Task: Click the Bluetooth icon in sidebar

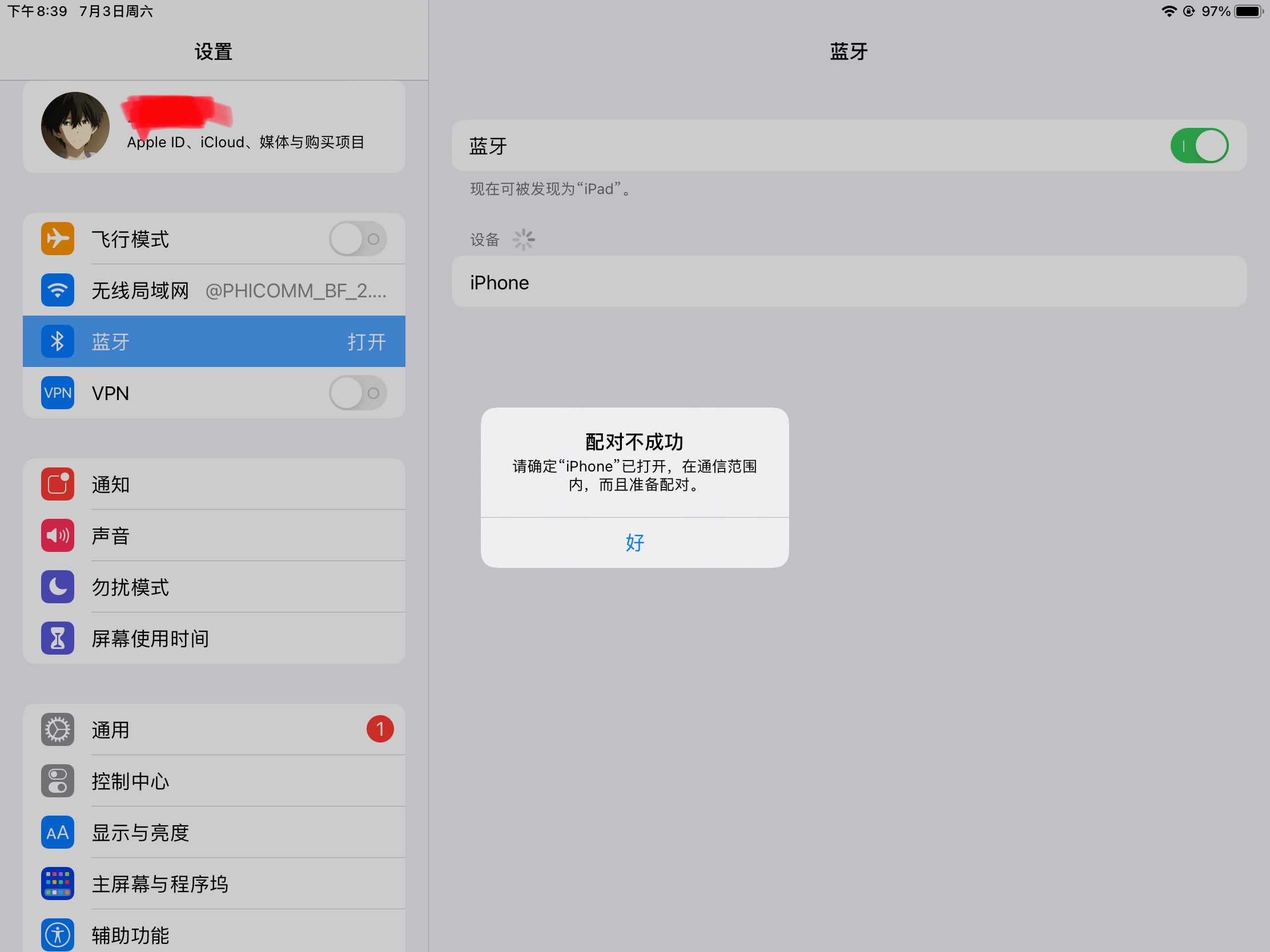Action: (58, 341)
